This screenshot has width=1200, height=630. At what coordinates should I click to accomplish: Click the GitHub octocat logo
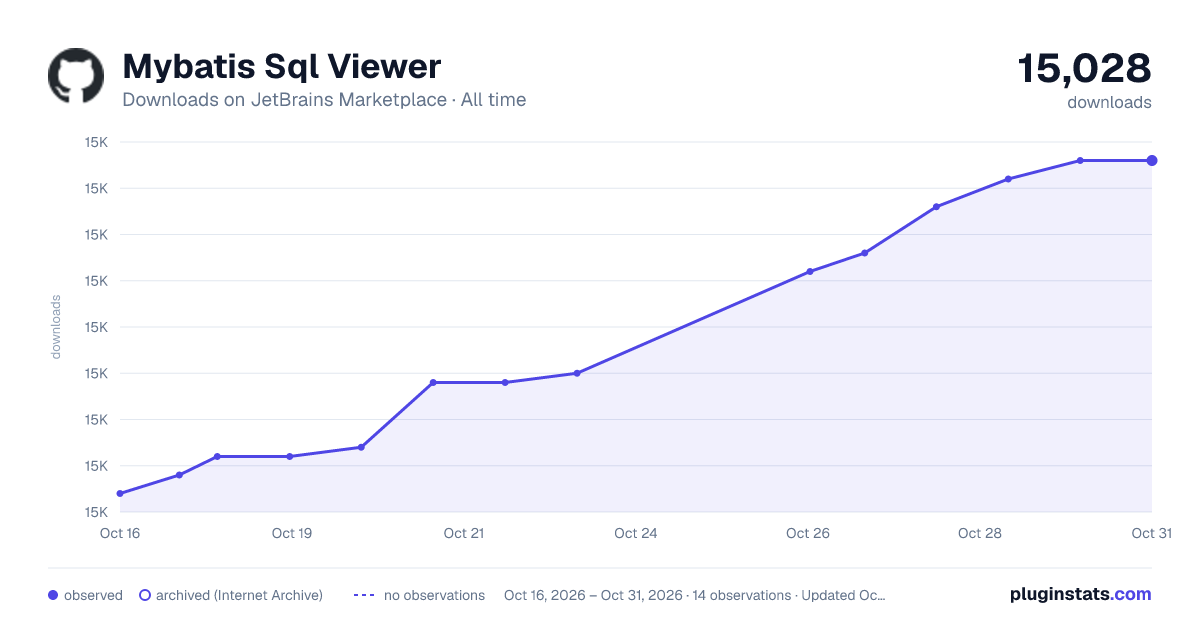coord(76,75)
